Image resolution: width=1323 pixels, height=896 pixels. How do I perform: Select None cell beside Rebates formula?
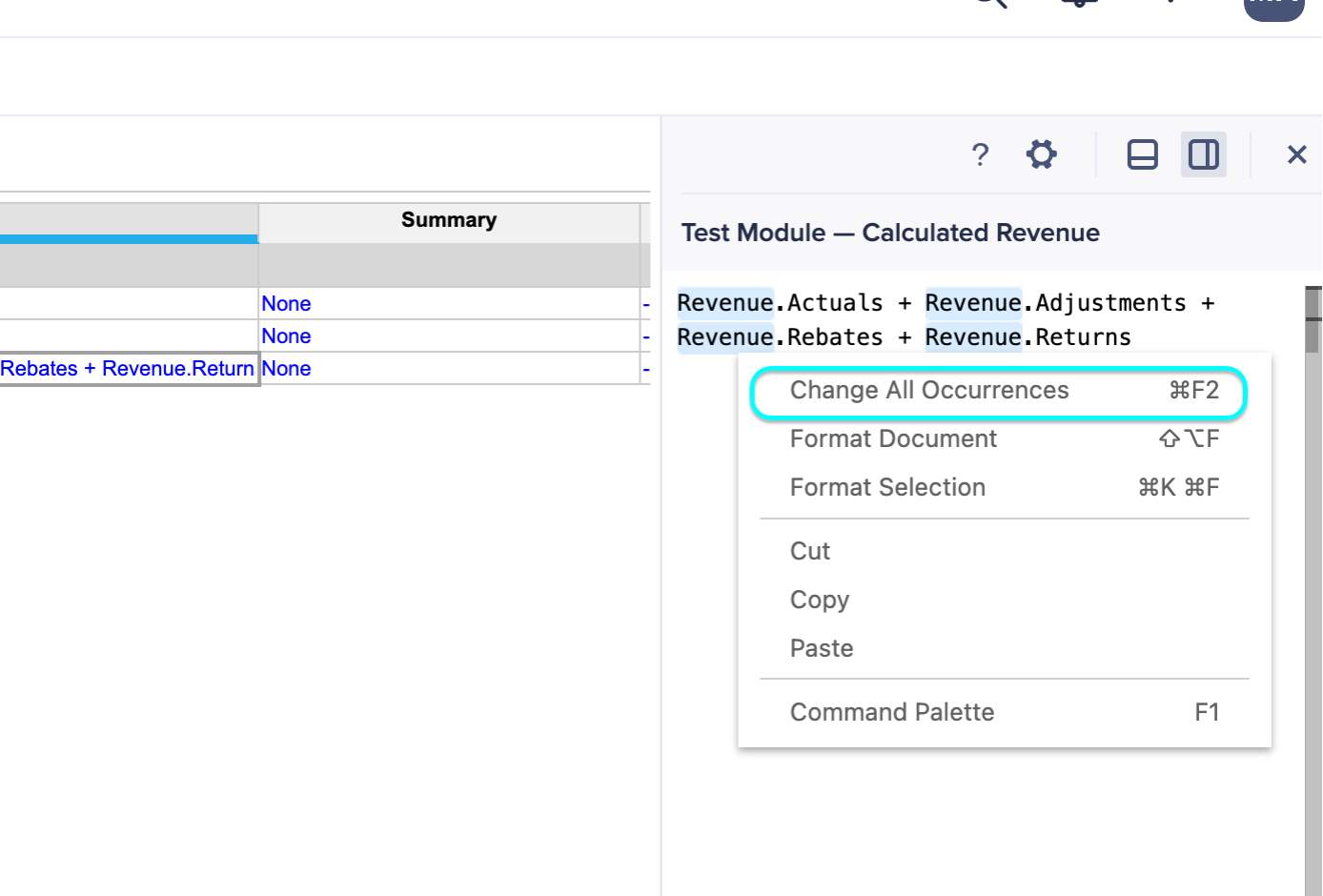pyautogui.click(x=449, y=369)
